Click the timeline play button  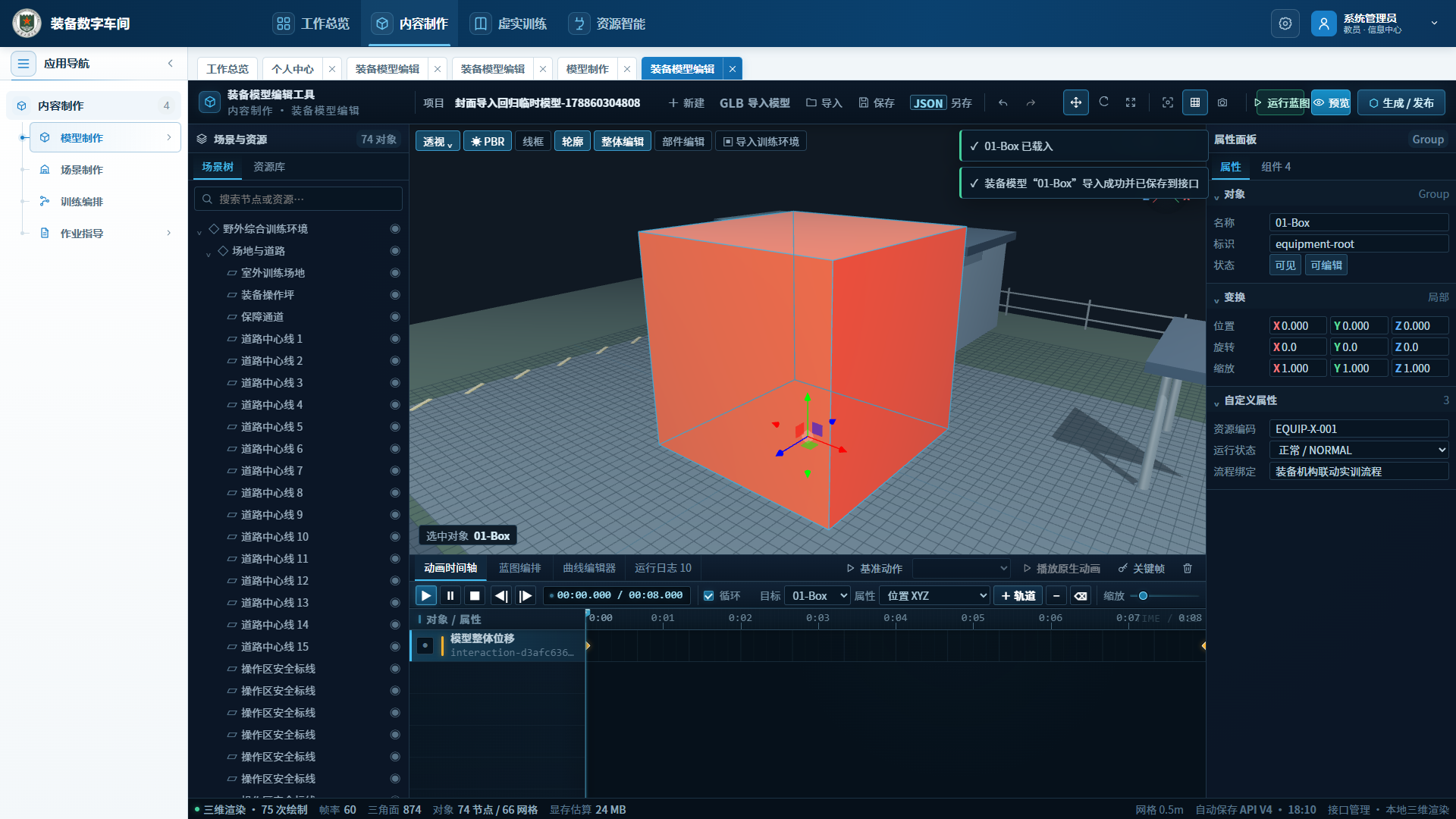point(426,596)
